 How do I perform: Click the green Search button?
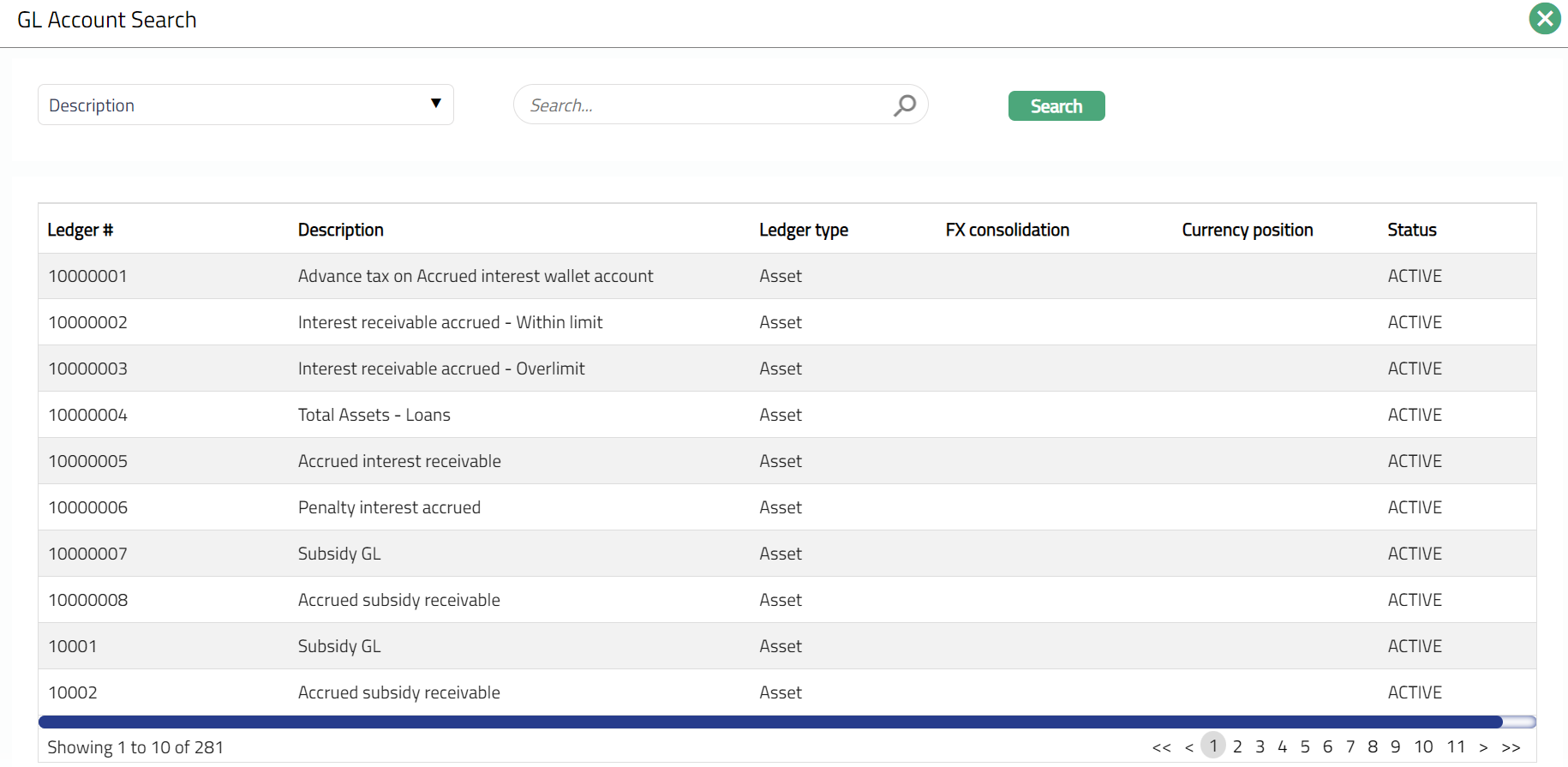[1056, 106]
